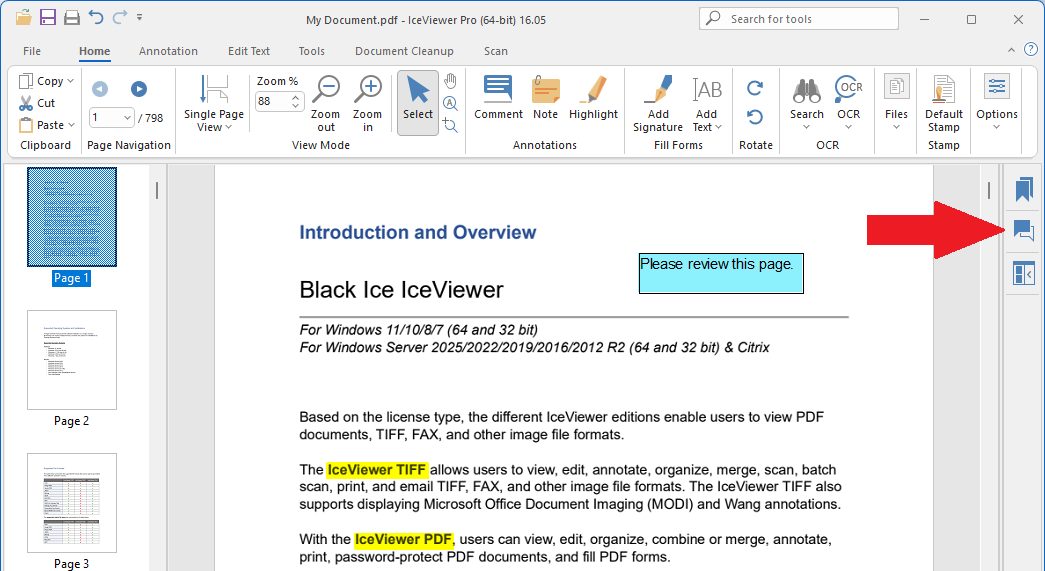Click the thumbnail panel scrollbar handle

(x=157, y=191)
